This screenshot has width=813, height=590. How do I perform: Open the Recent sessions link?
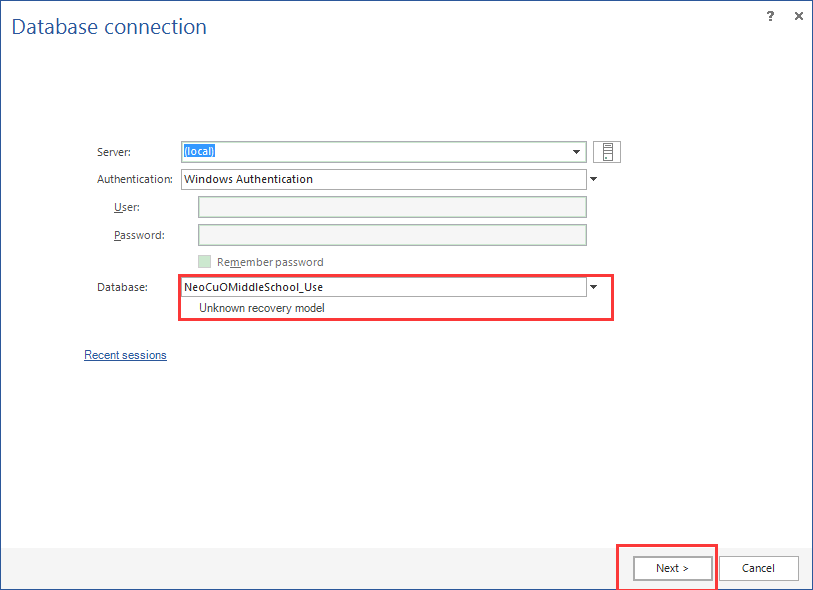(x=125, y=354)
